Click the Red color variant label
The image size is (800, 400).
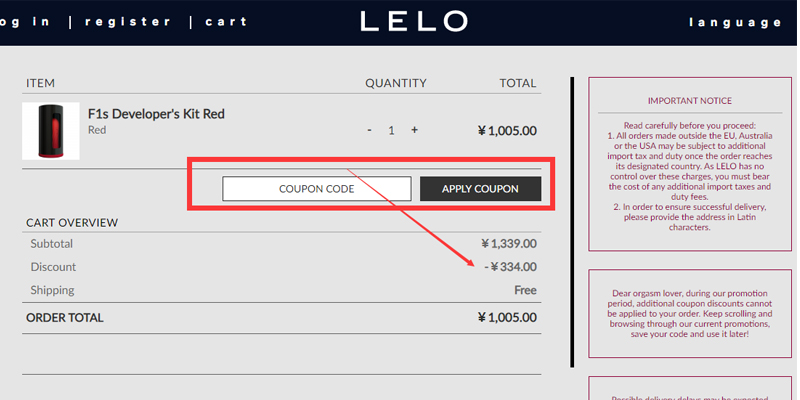(97, 130)
